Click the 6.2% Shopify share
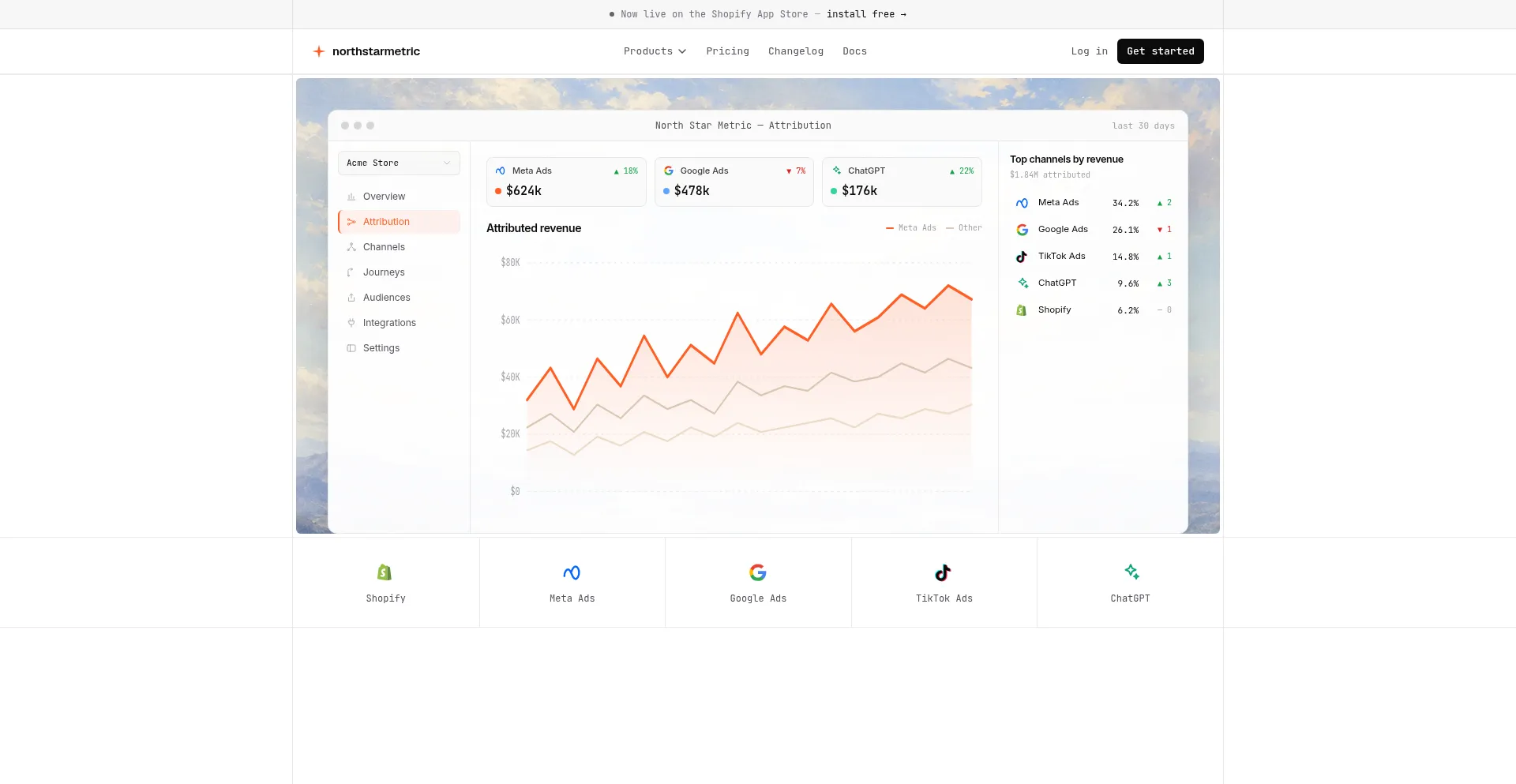This screenshot has width=1516, height=784. coord(1128,310)
